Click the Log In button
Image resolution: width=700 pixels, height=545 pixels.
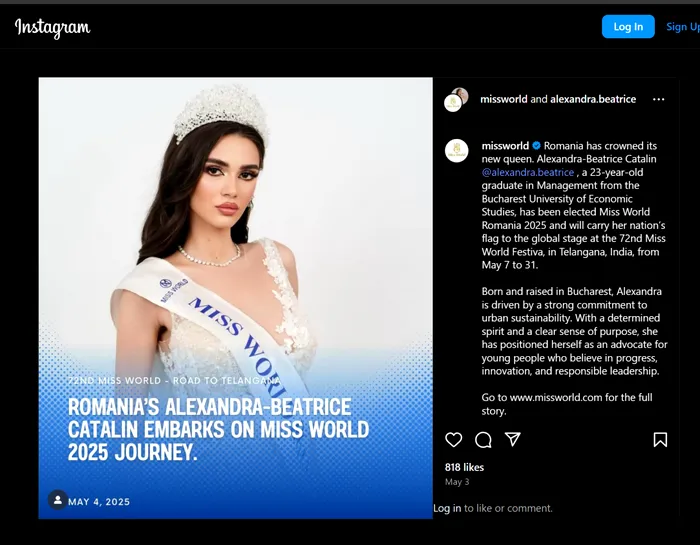click(x=628, y=27)
